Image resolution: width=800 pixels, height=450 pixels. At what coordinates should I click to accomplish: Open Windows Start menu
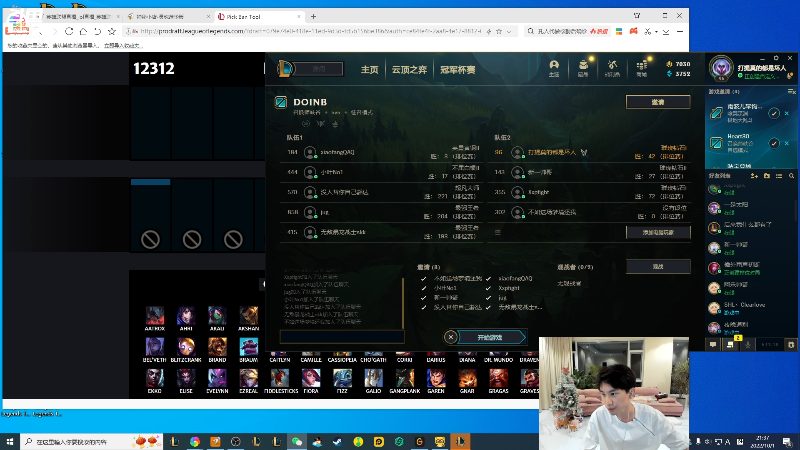(x=10, y=441)
